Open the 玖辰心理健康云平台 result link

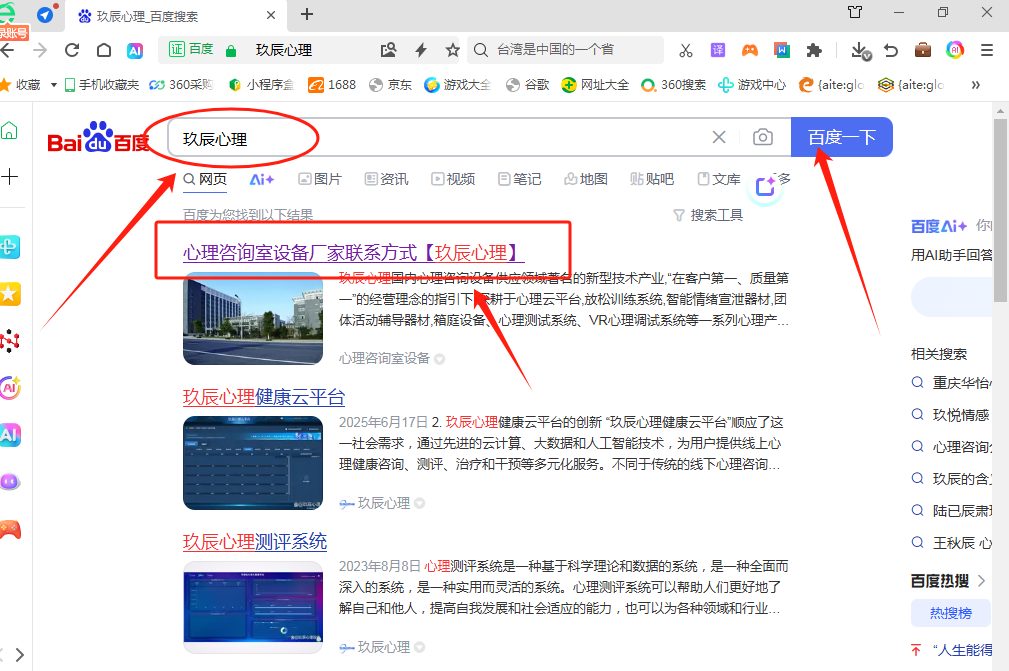264,397
